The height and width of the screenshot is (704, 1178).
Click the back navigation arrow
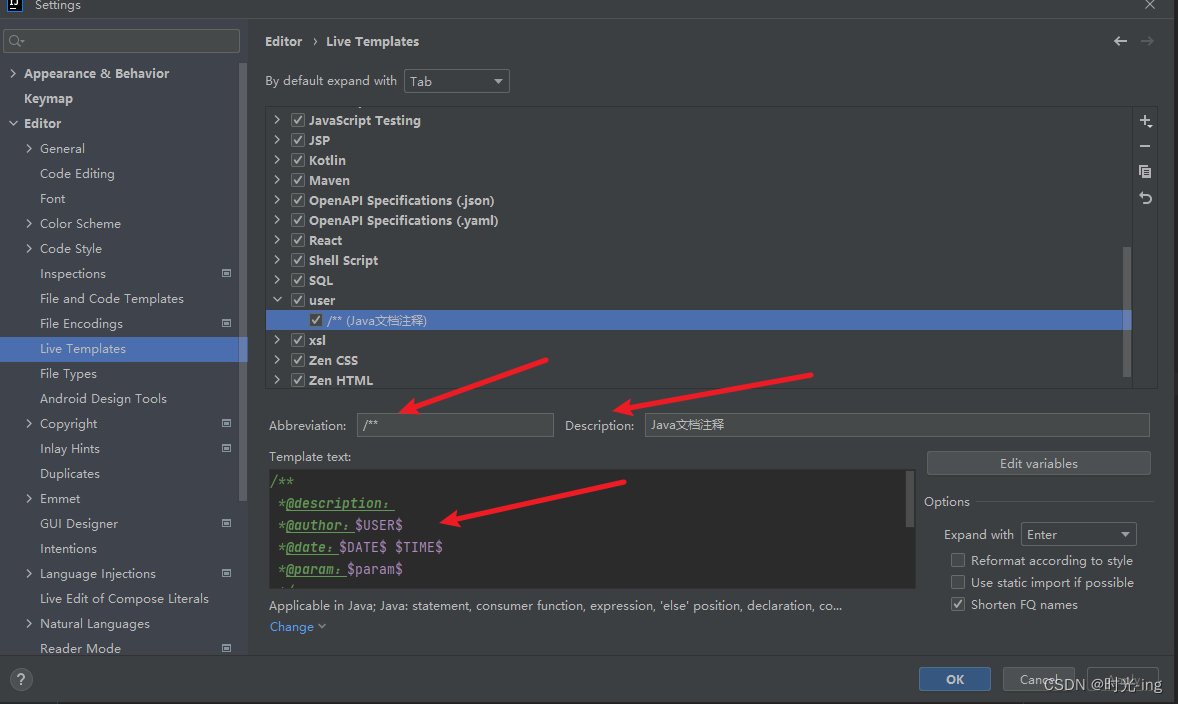tap(1120, 41)
